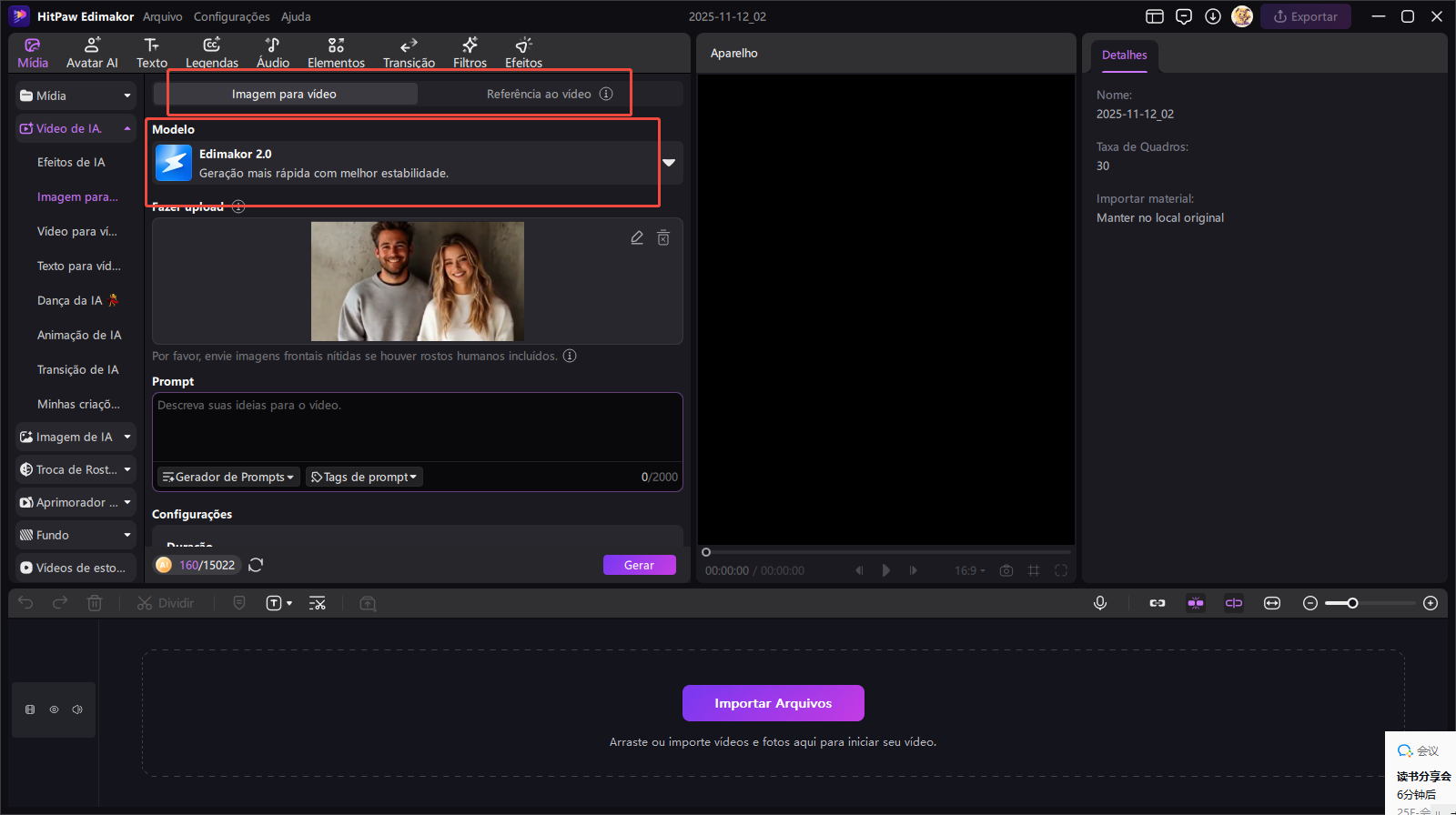Click the Prompt description text field

click(x=417, y=428)
